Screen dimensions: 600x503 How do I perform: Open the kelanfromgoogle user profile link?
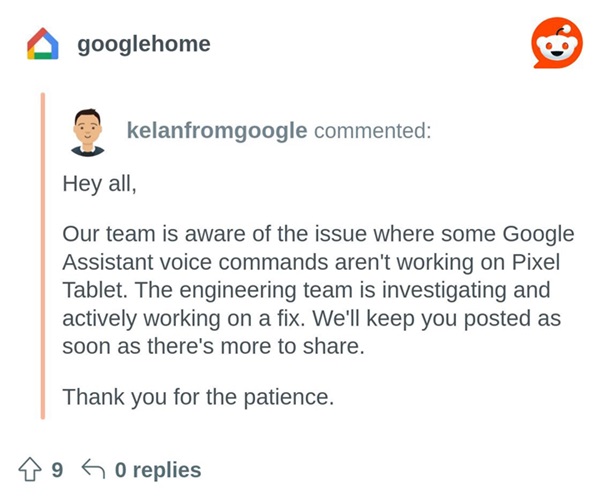[x=217, y=132]
